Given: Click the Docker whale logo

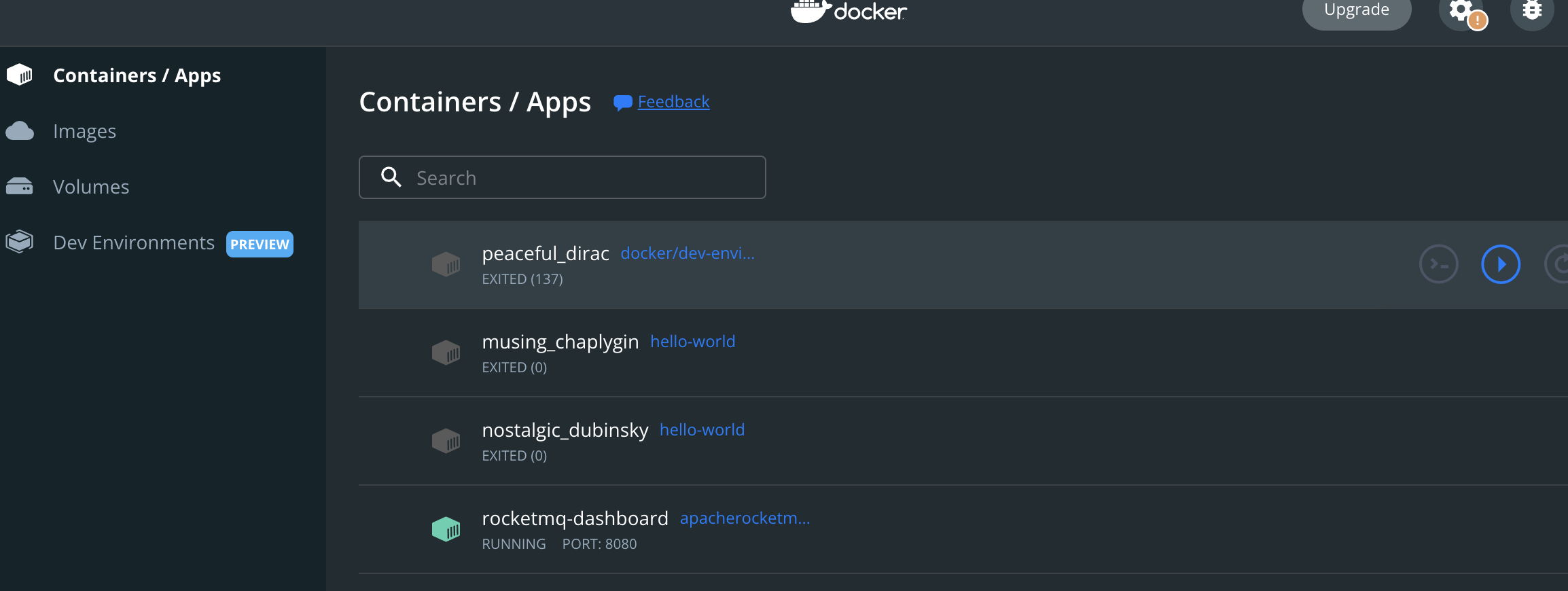Looking at the screenshot, I should [x=810, y=11].
